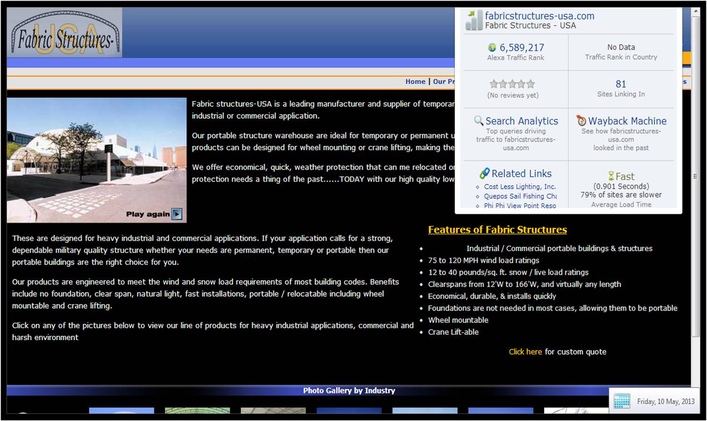707x421 pixels.
Task: Open the Related Links heading
Action: point(521,174)
